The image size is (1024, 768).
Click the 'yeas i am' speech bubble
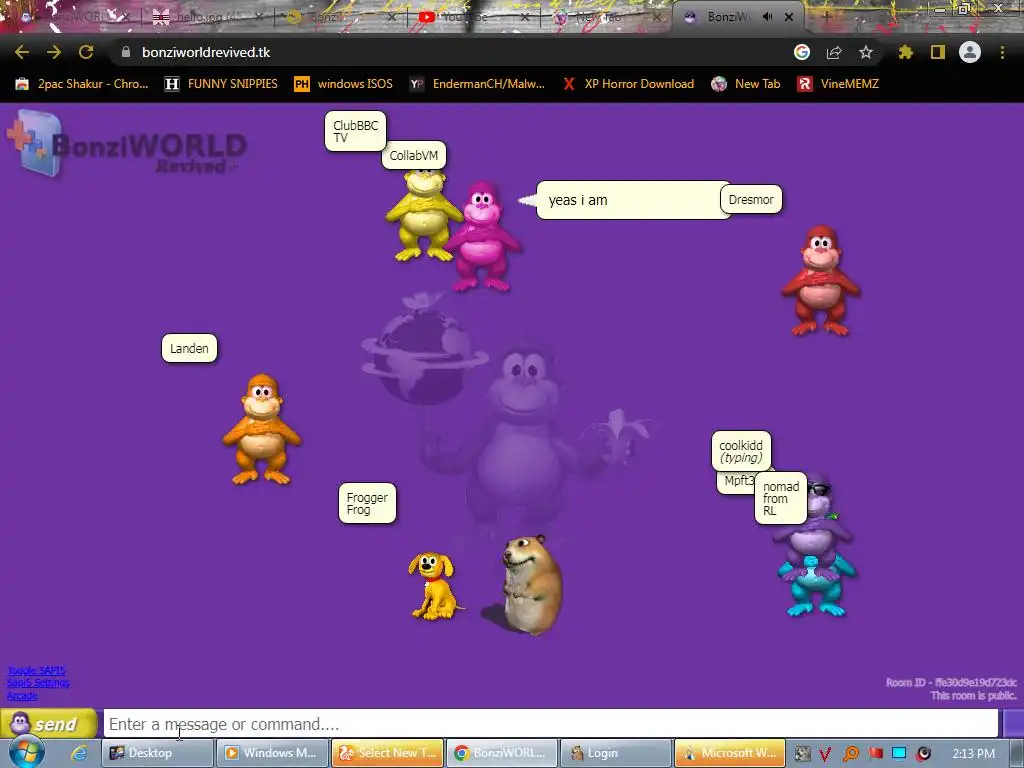coord(627,200)
